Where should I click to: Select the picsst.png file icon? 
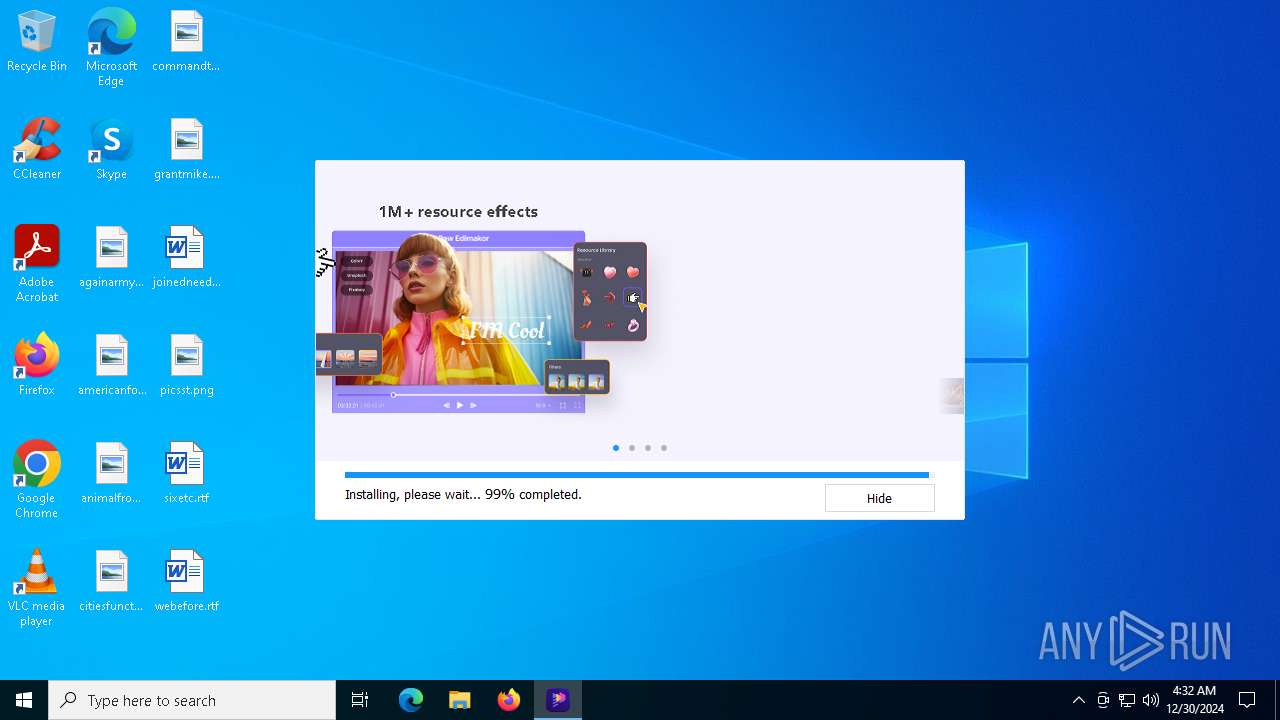pyautogui.click(x=186, y=366)
